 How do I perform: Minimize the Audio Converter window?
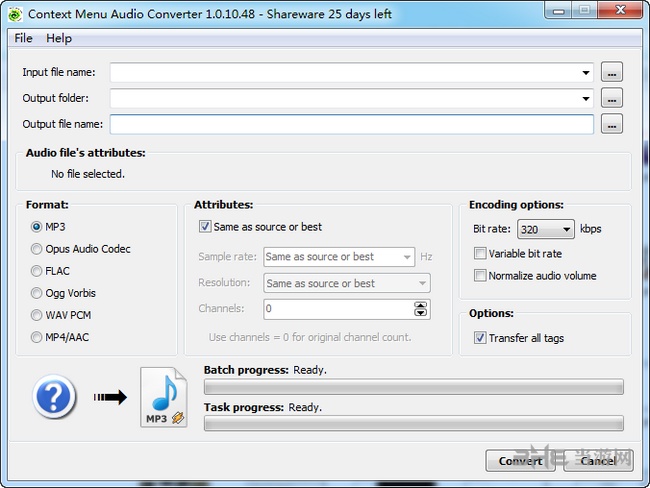coord(558,11)
